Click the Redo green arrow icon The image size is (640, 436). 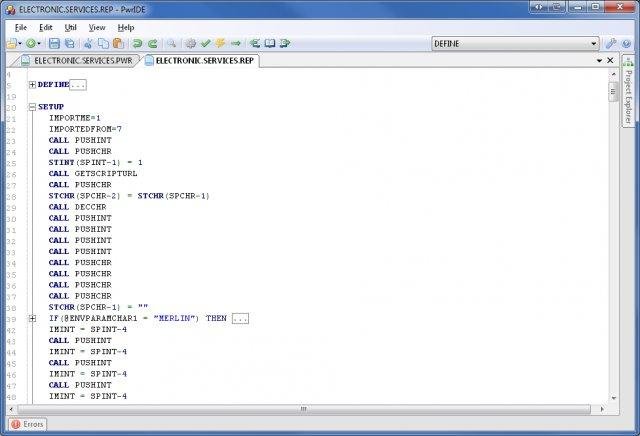click(x=153, y=43)
